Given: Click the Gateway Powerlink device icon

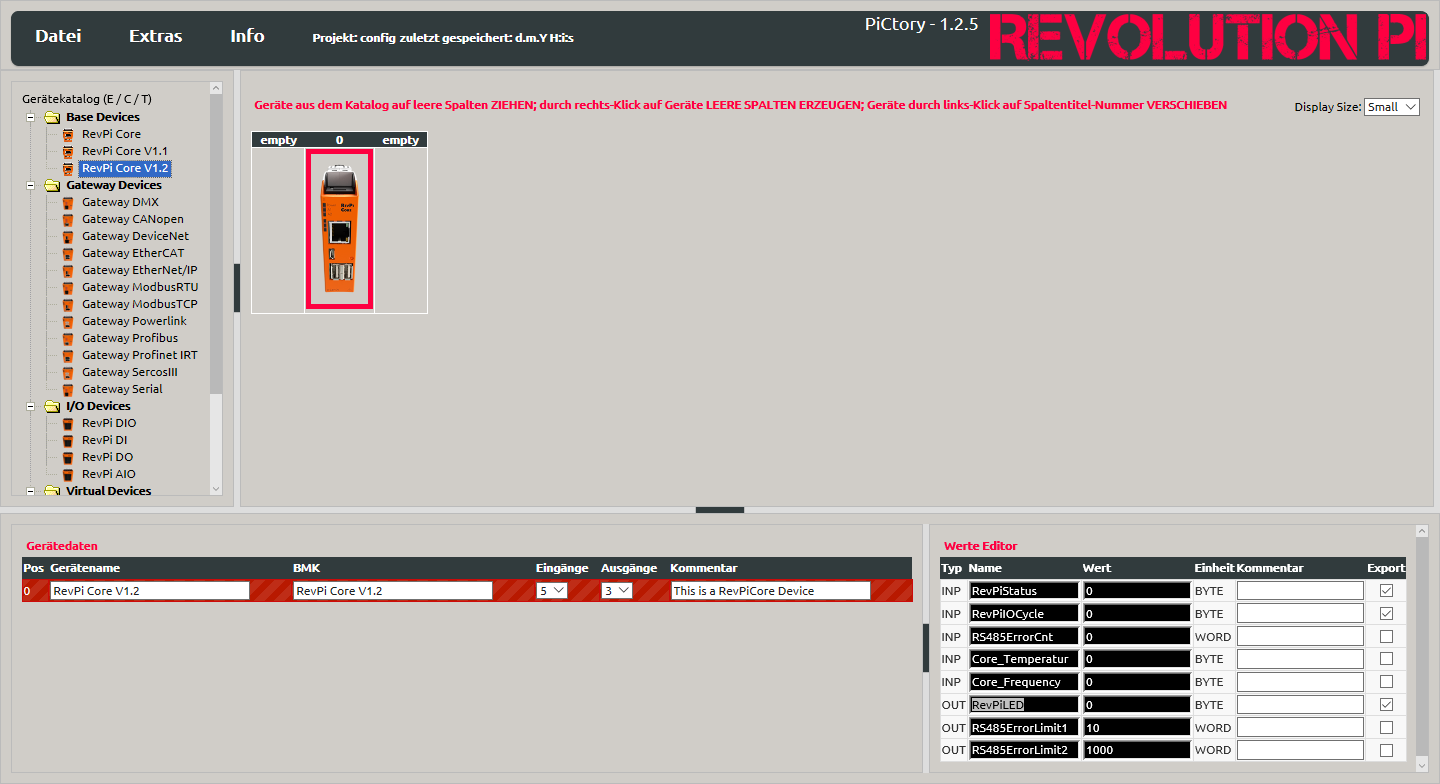Looking at the screenshot, I should (x=68, y=321).
